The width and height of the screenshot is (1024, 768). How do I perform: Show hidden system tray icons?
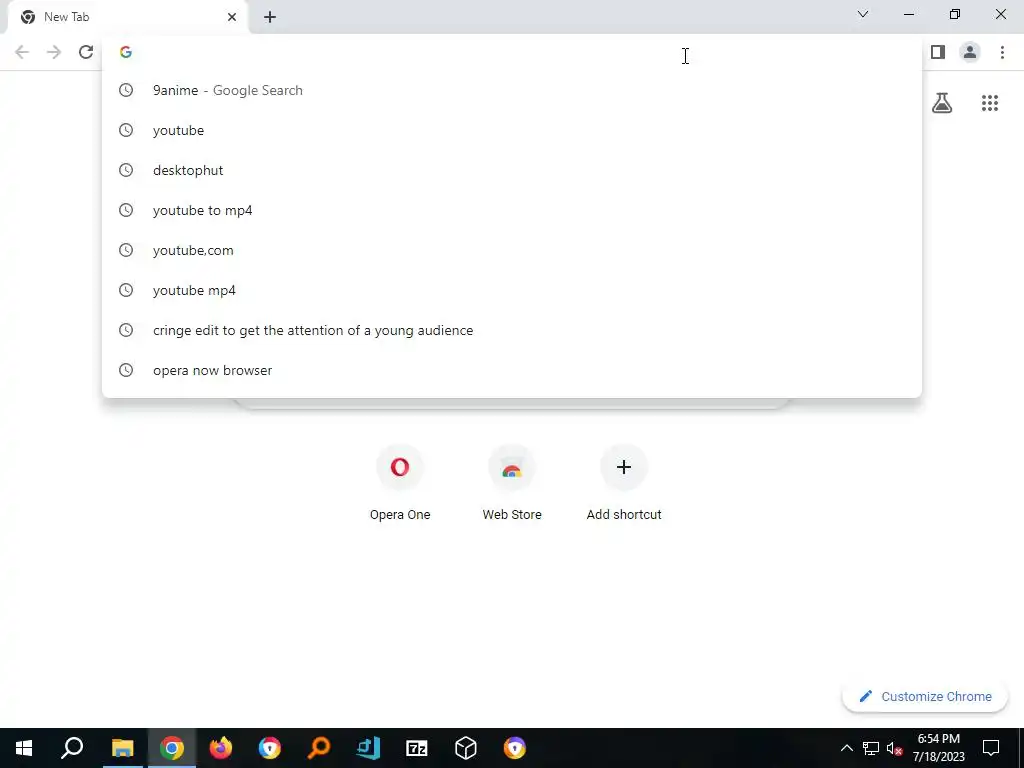point(846,748)
